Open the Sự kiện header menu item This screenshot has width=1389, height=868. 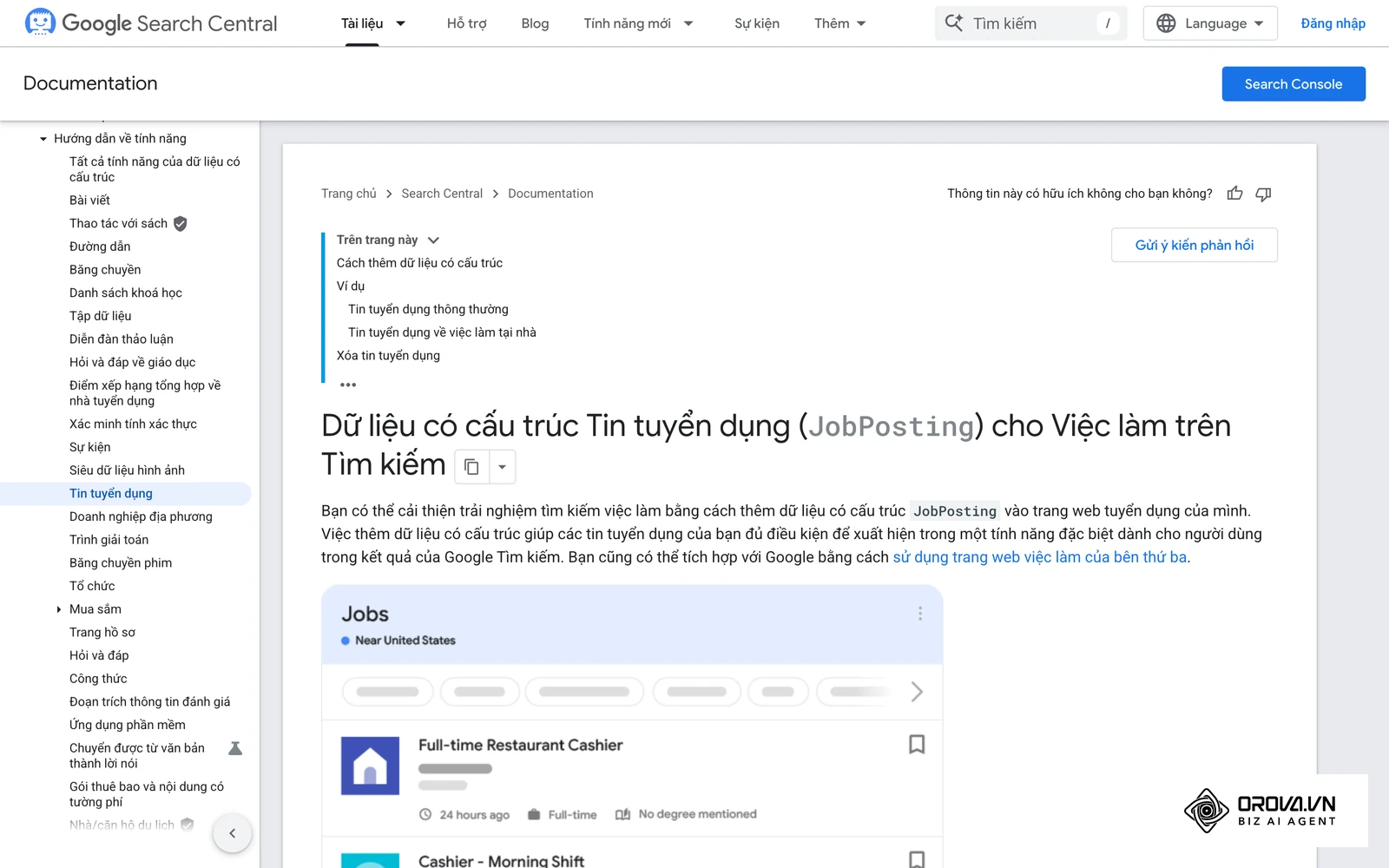coord(757,23)
